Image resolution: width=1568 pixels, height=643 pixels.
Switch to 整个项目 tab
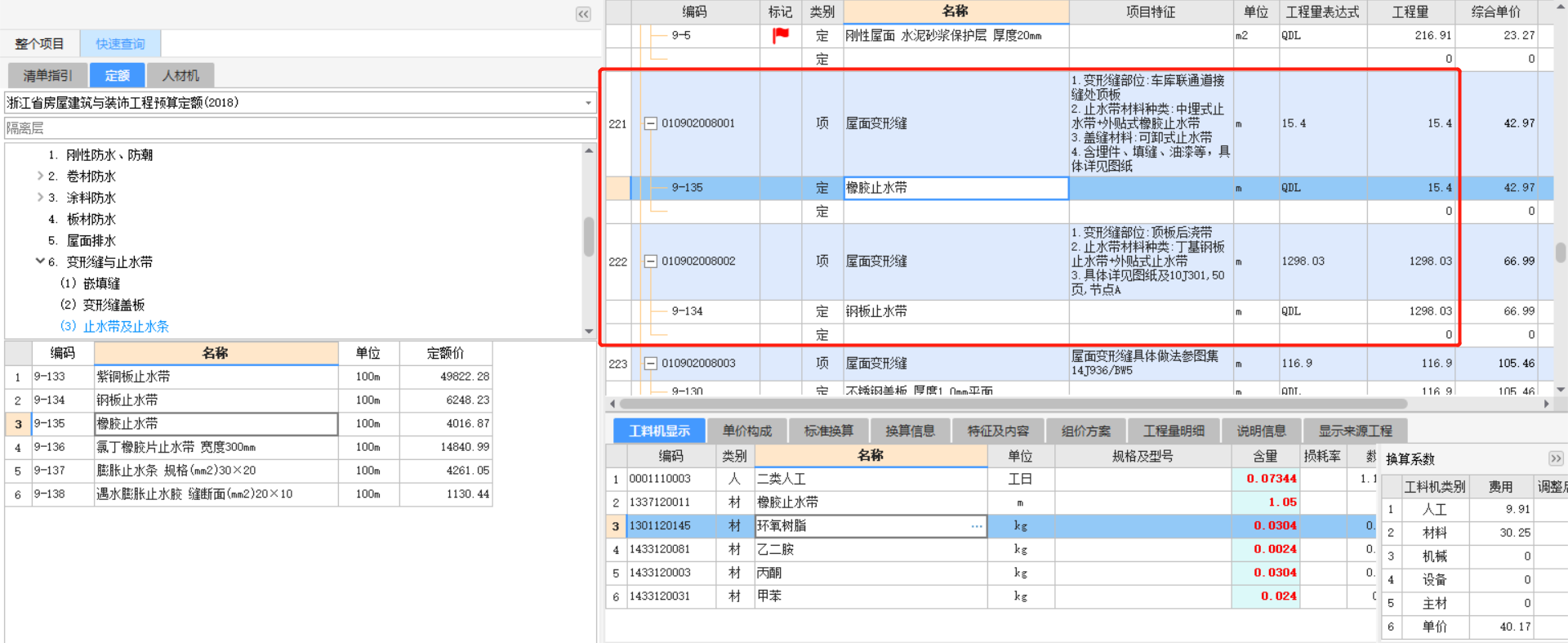click(x=39, y=43)
